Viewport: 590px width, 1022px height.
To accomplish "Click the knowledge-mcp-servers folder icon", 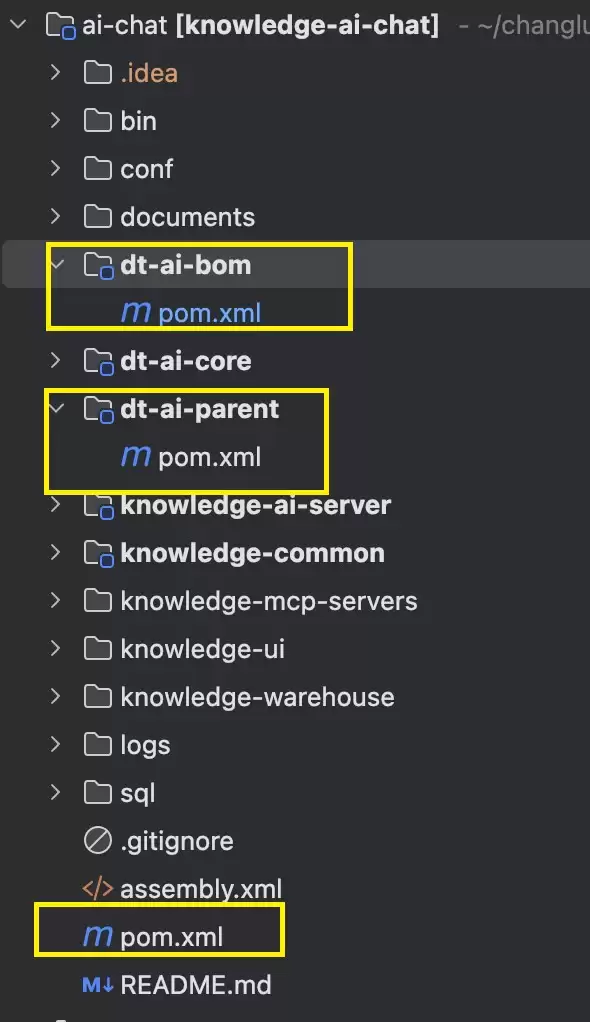I will tap(98, 601).
